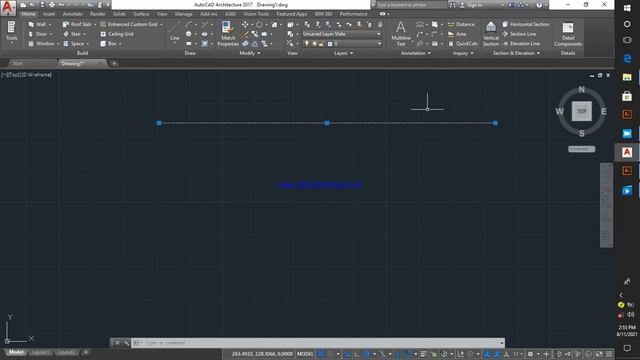
Task: Click the Section Line tool
Action: pyautogui.click(x=519, y=34)
